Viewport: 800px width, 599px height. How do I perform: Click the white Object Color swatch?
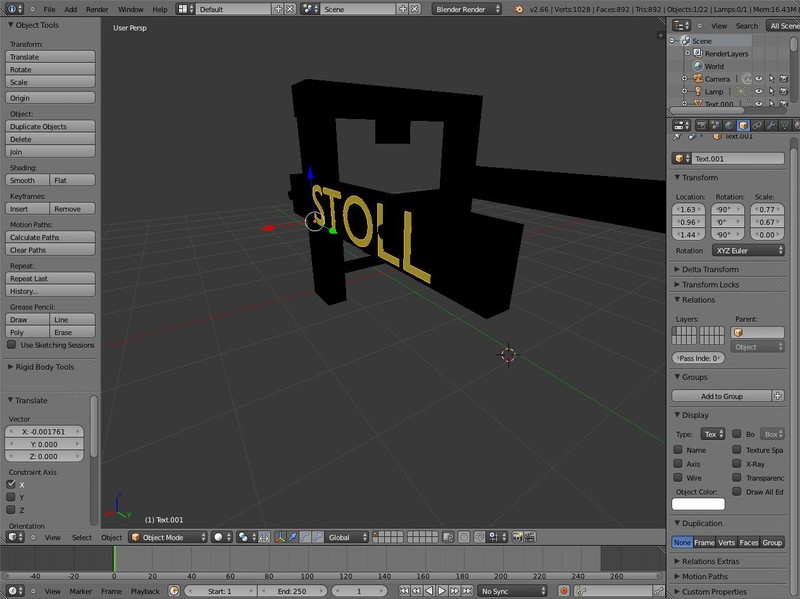pos(698,504)
